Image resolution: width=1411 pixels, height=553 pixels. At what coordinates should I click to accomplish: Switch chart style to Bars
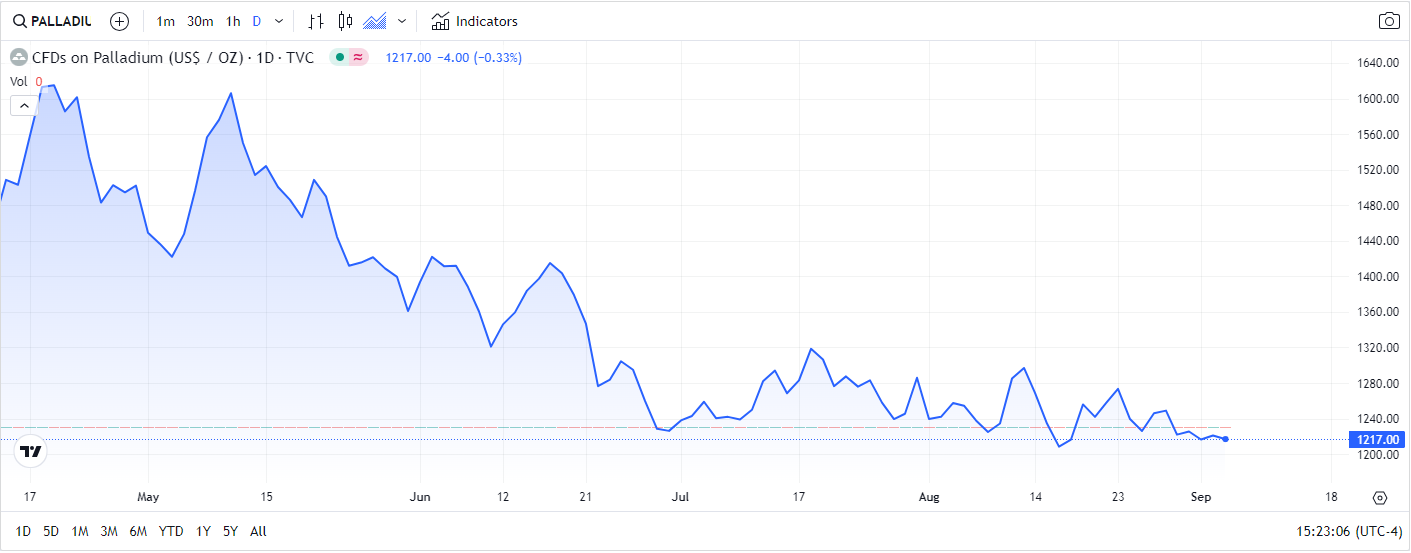316,21
